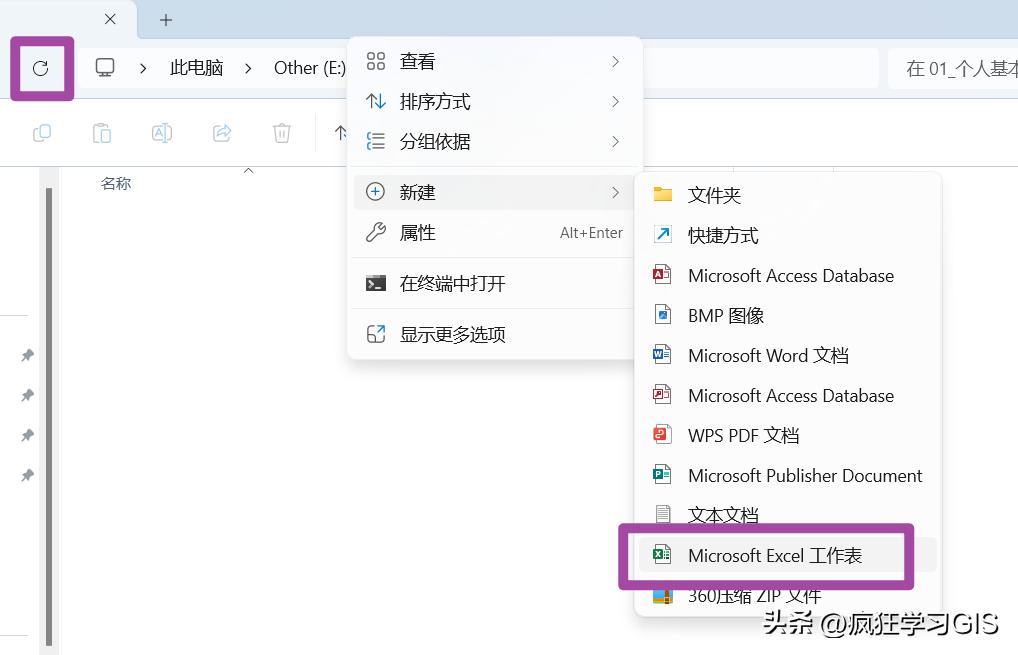Click the share icon in the toolbar
The width and height of the screenshot is (1018, 655).
[x=222, y=133]
